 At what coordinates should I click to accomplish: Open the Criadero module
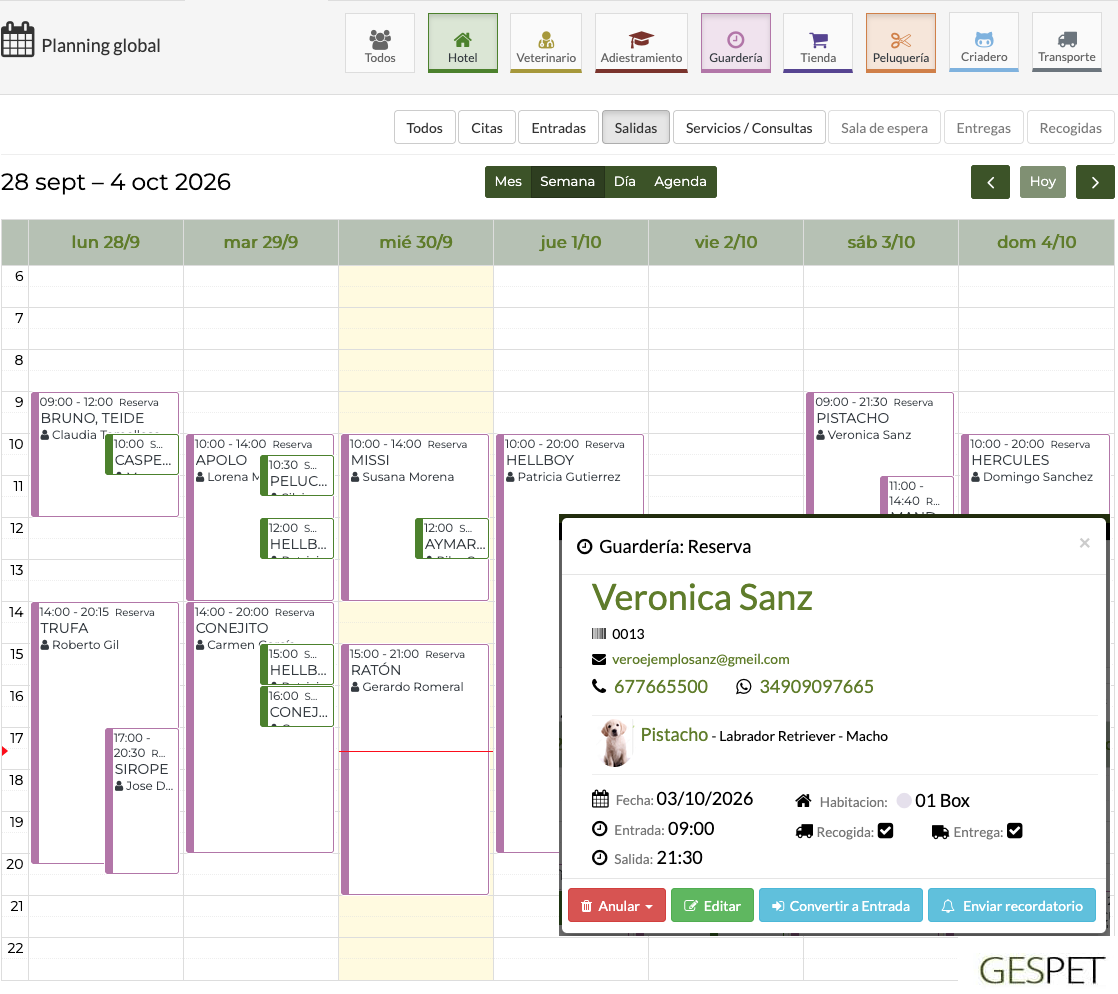[984, 43]
